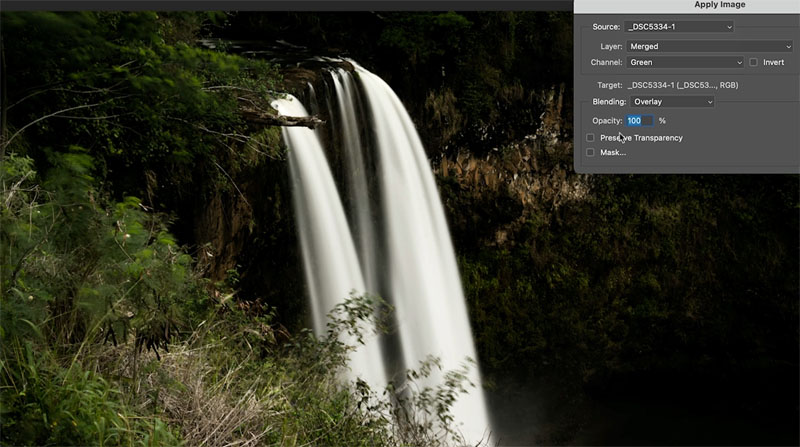Click the chevron arrow of Channel dropdown
Screen dimensions: 800x447
click(x=739, y=62)
